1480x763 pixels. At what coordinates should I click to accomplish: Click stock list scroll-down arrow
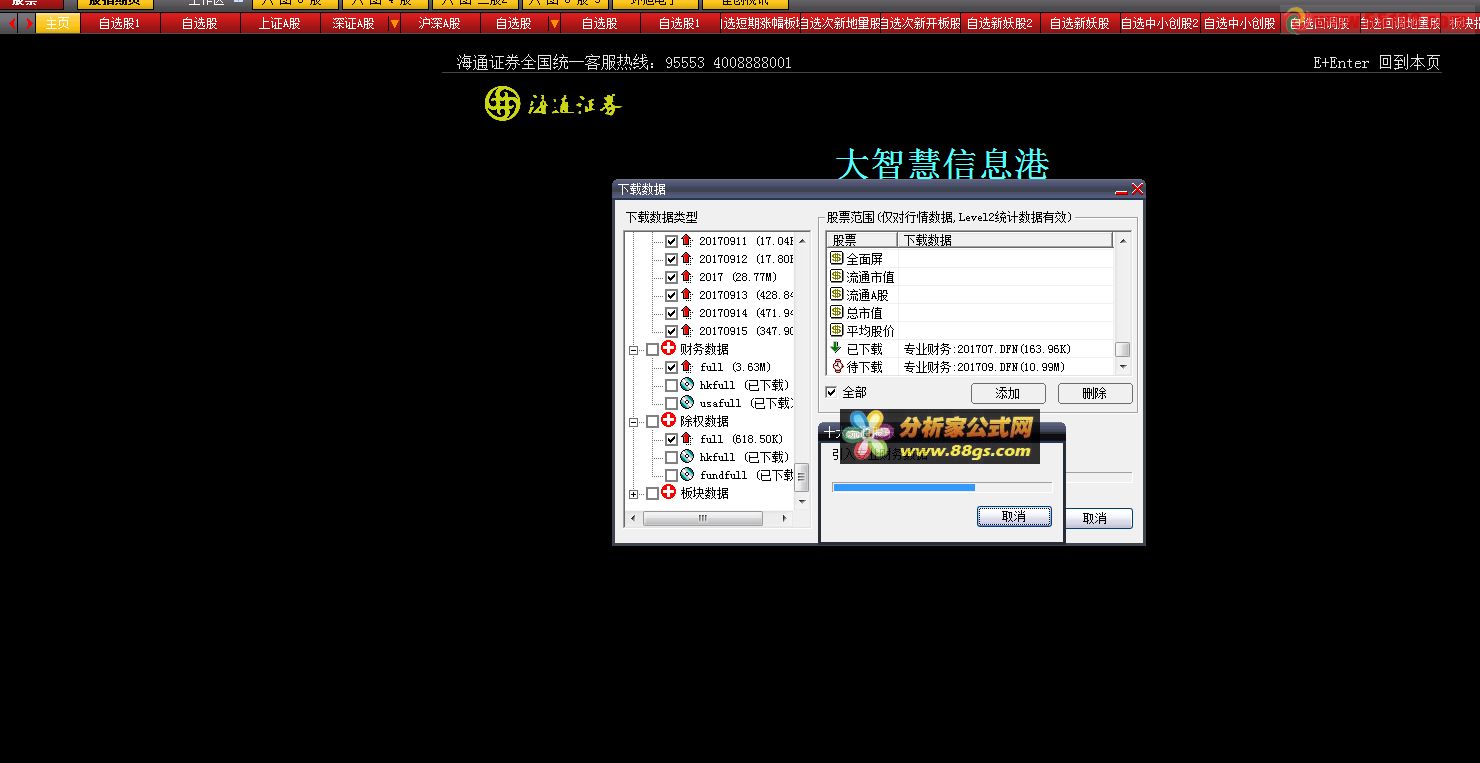pyautogui.click(x=1123, y=367)
